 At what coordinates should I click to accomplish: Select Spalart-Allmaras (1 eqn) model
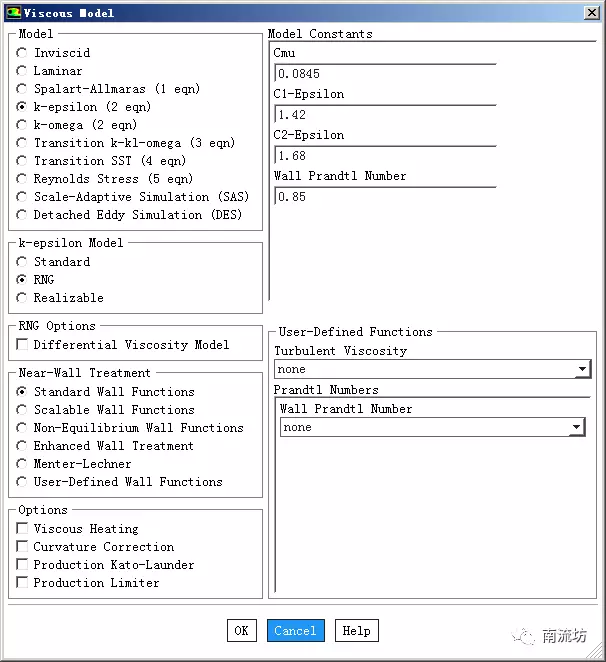coord(22,89)
